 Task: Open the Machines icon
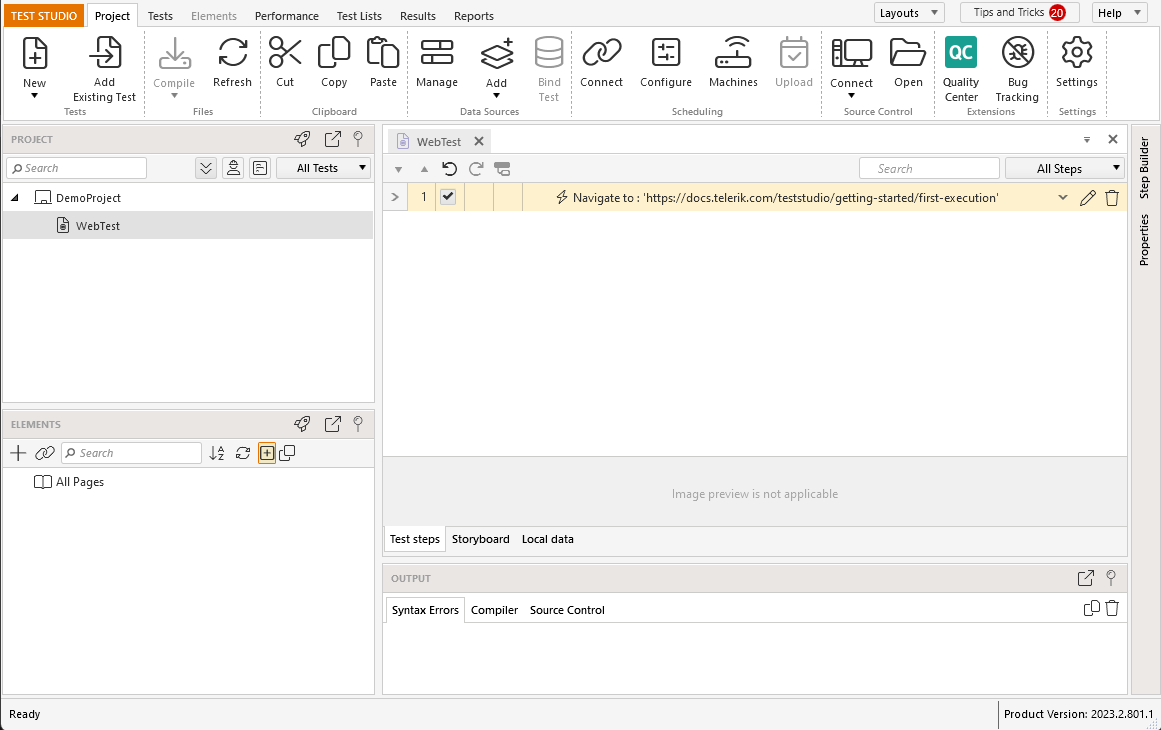click(733, 53)
